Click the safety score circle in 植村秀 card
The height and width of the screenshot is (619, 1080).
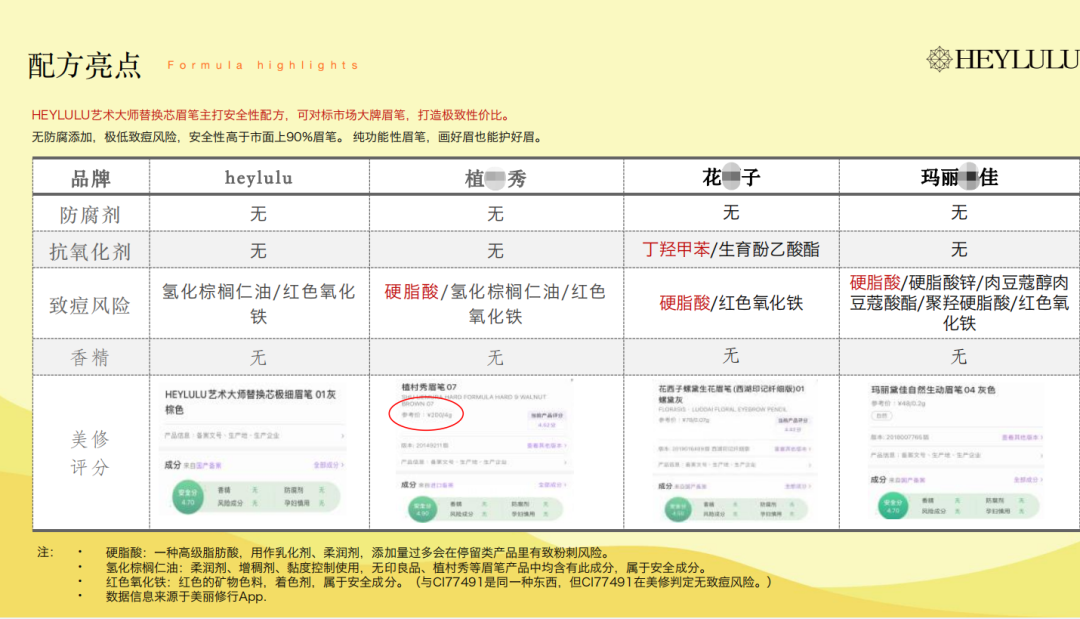[x=422, y=508]
